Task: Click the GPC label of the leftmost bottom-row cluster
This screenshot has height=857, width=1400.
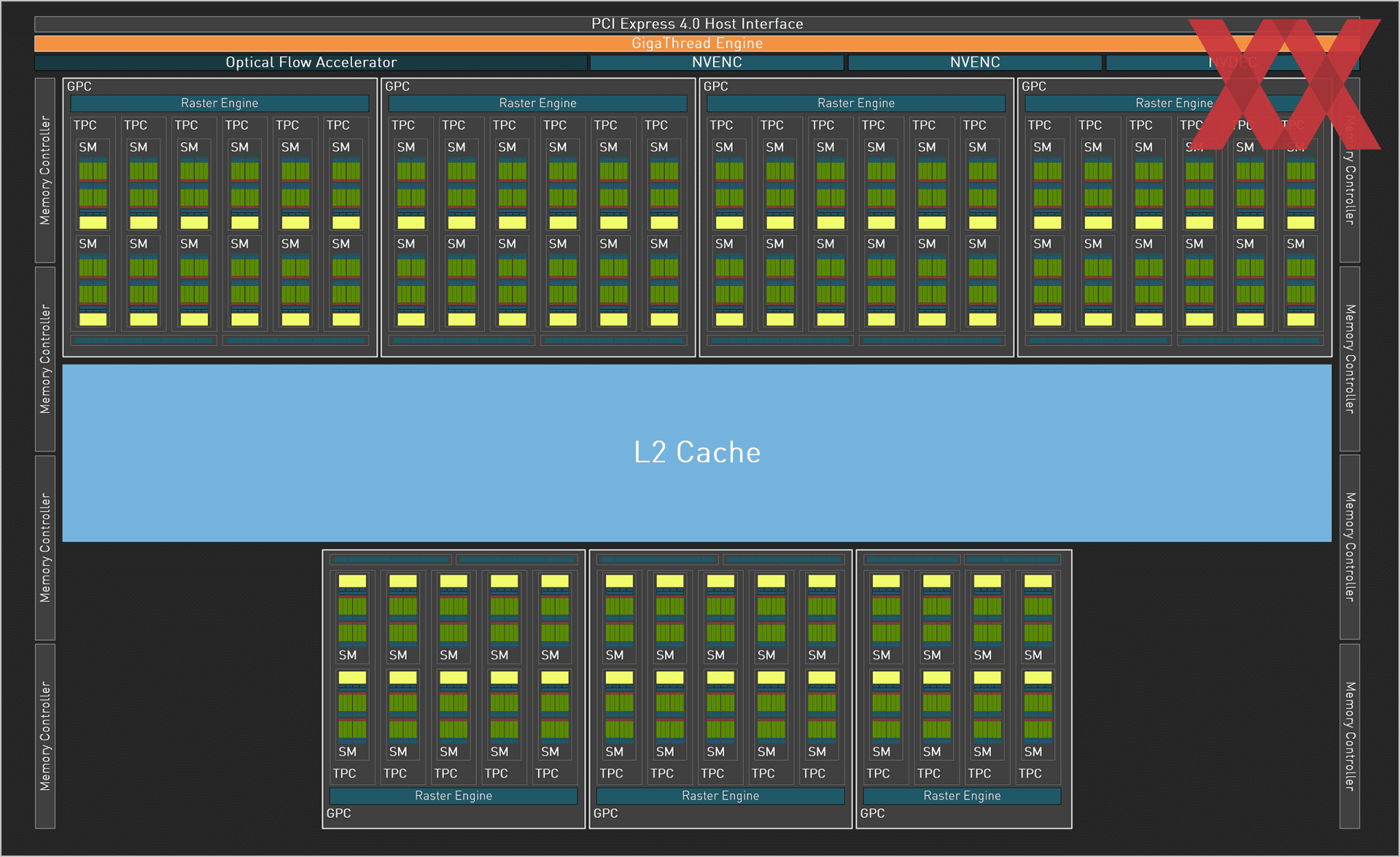Action: point(339,813)
